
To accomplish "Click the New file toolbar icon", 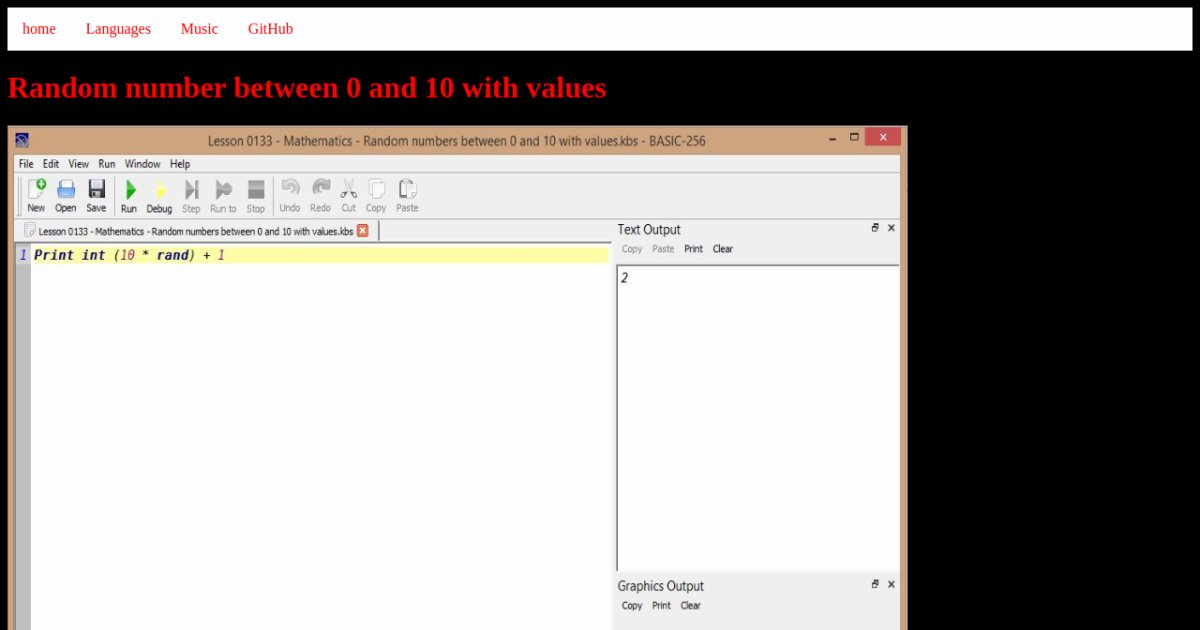I will point(36,190).
